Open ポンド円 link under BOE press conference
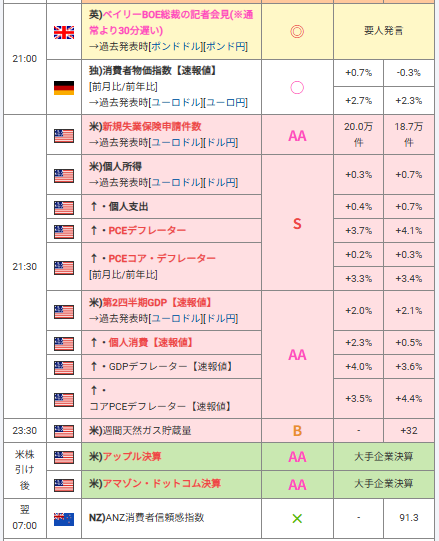 225,47
